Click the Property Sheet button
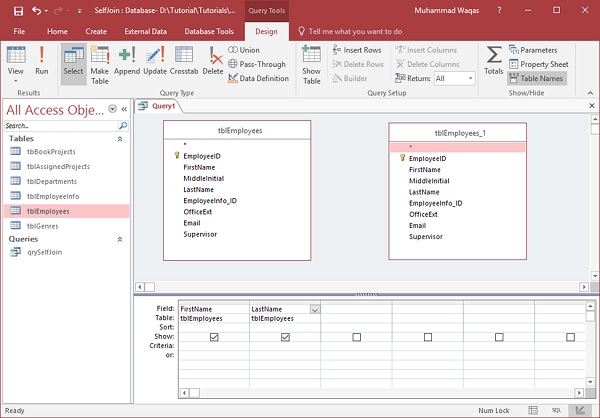The image size is (600, 418). [x=538, y=63]
